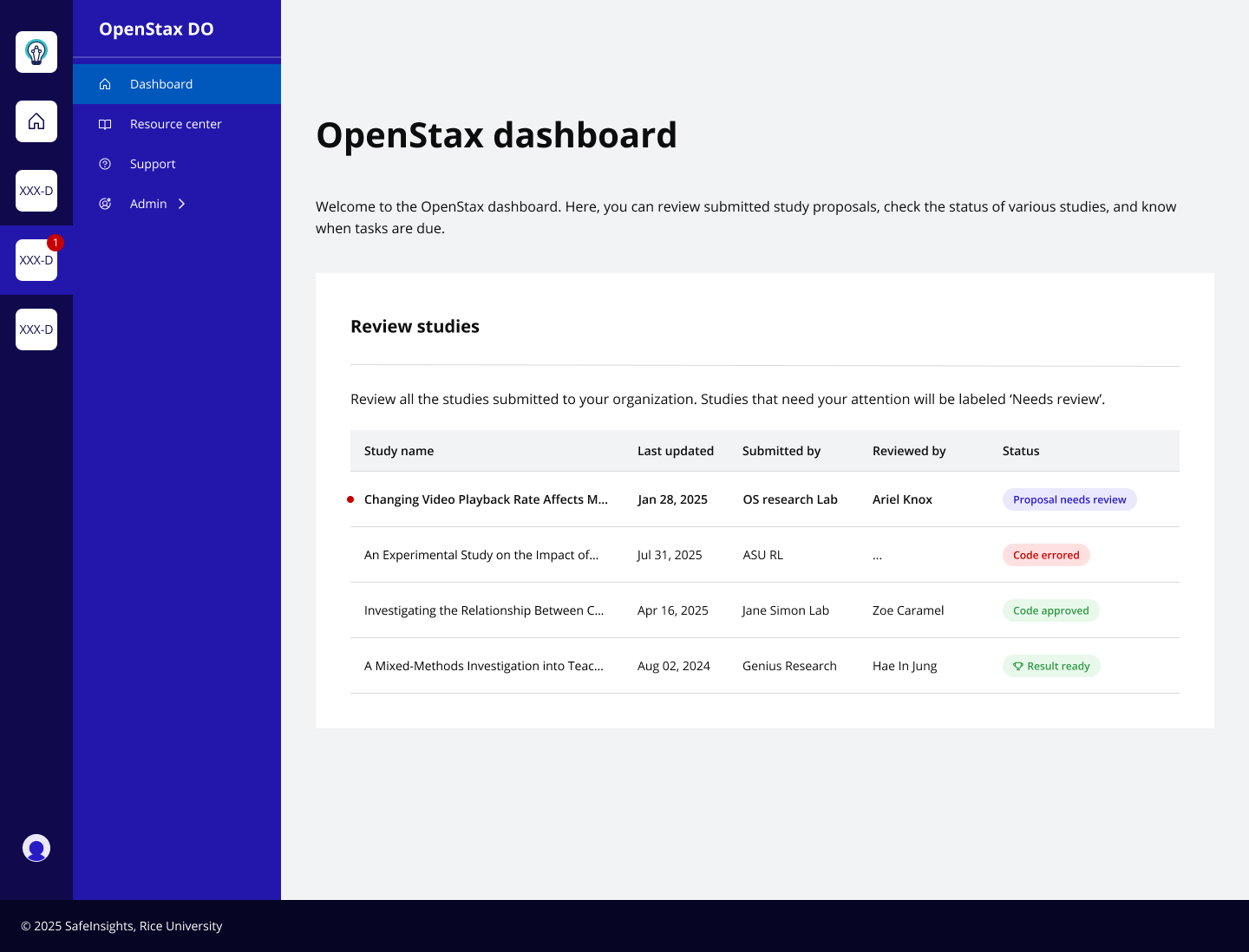
Task: Click the home icon in the leftmost rail
Action: 36,121
